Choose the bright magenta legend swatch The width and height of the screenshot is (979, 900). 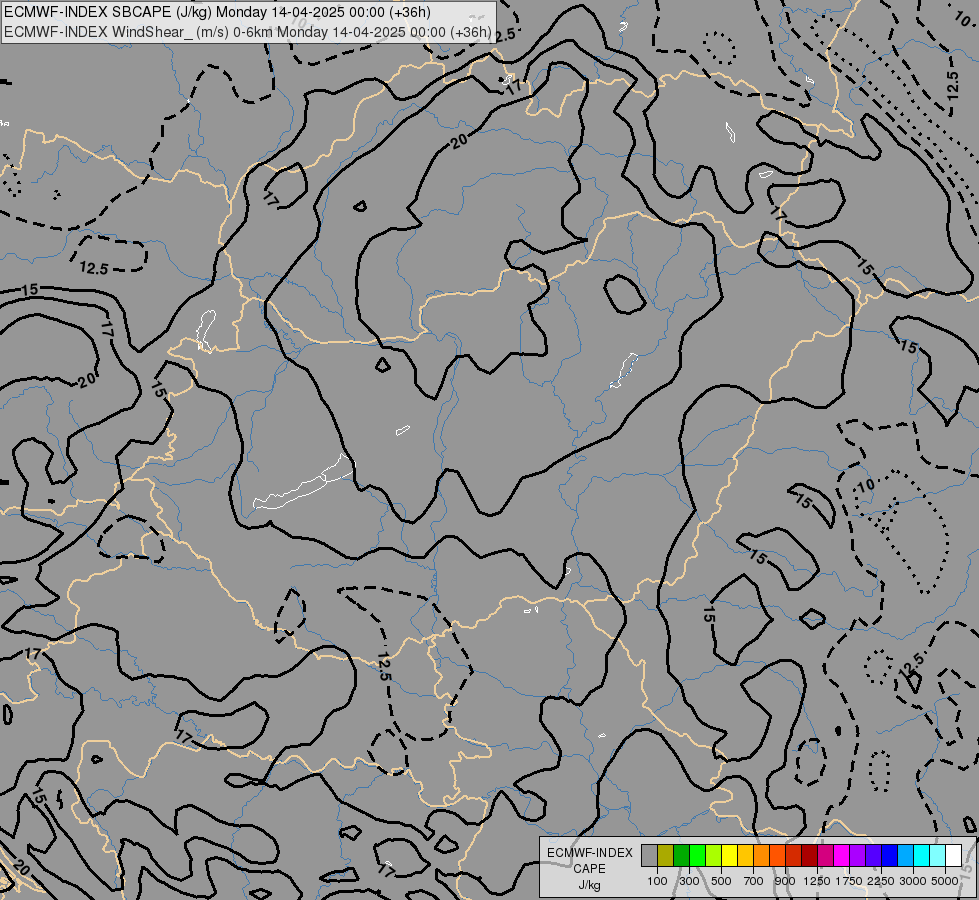click(842, 855)
